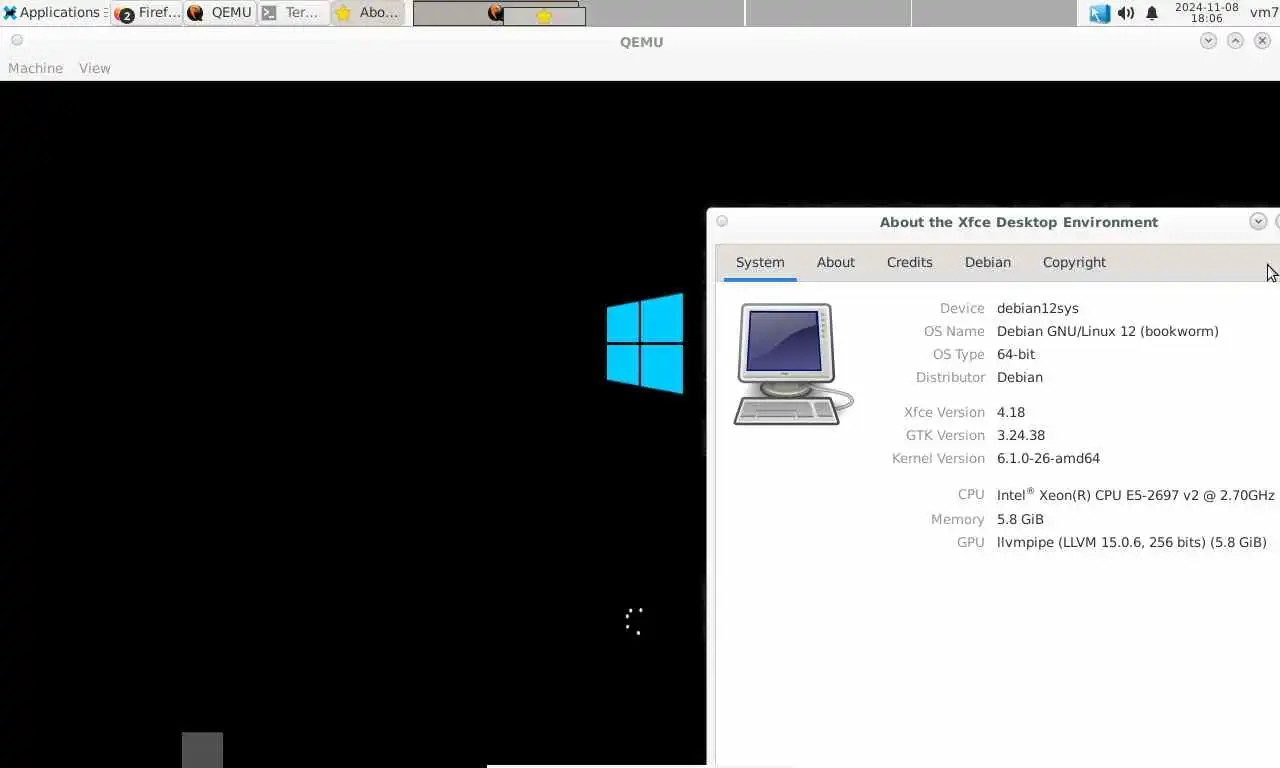The width and height of the screenshot is (1280, 768).
Task: Click the GPU value llvmpipe
Action: click(1132, 543)
